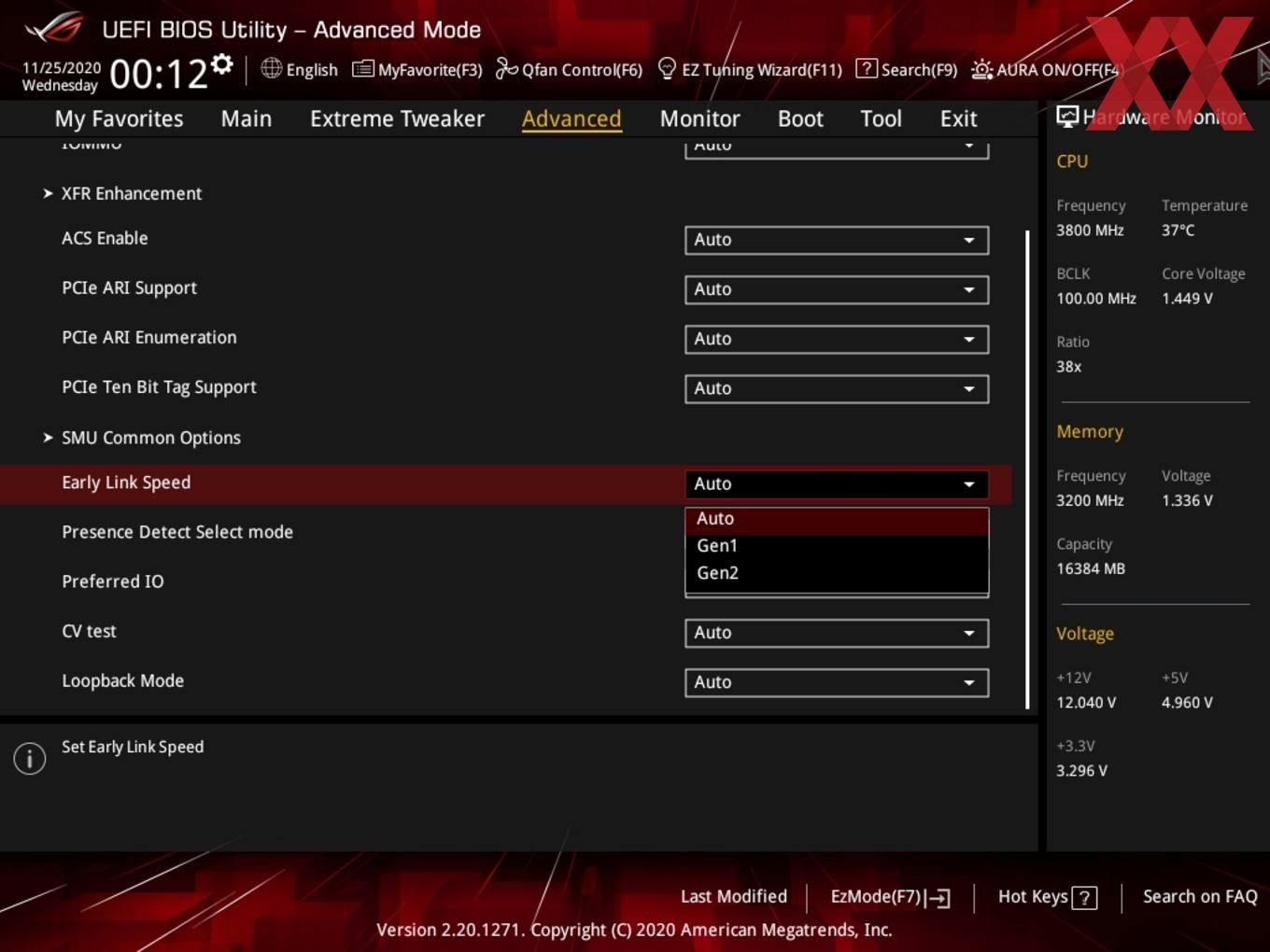1270x952 pixels.
Task: Click EzMode(F7) button
Action: coord(890,897)
